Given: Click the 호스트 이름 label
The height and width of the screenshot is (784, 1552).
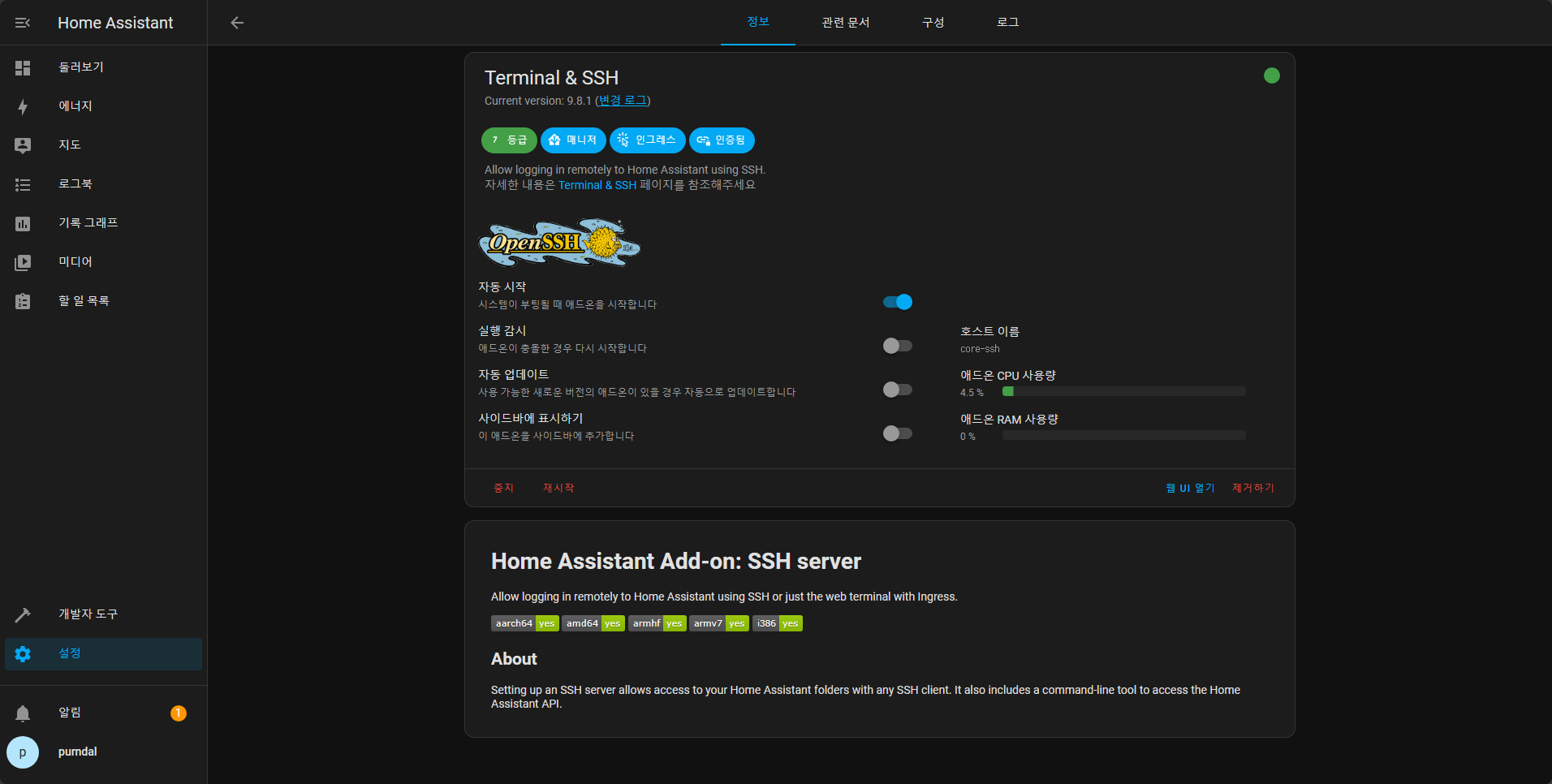Looking at the screenshot, I should click(989, 331).
